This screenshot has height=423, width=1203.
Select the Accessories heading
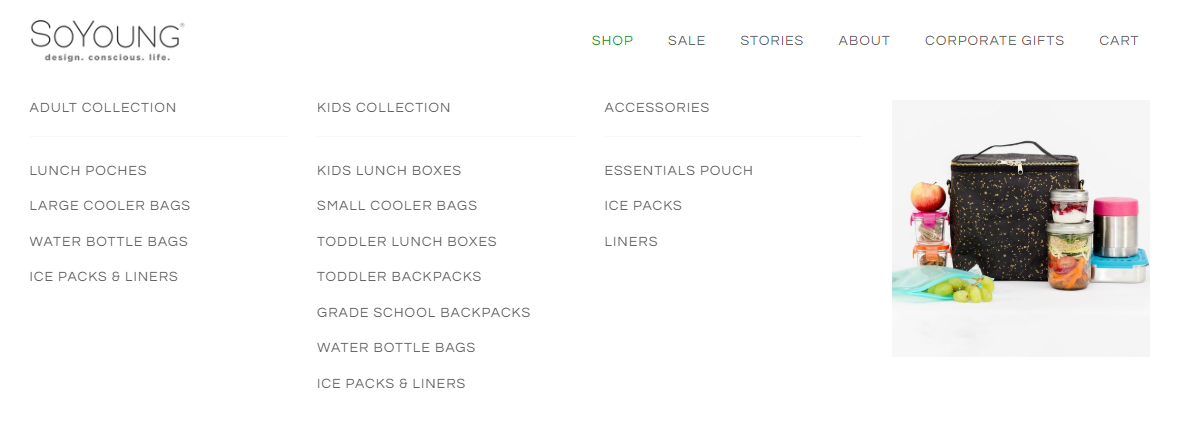pyautogui.click(x=657, y=108)
